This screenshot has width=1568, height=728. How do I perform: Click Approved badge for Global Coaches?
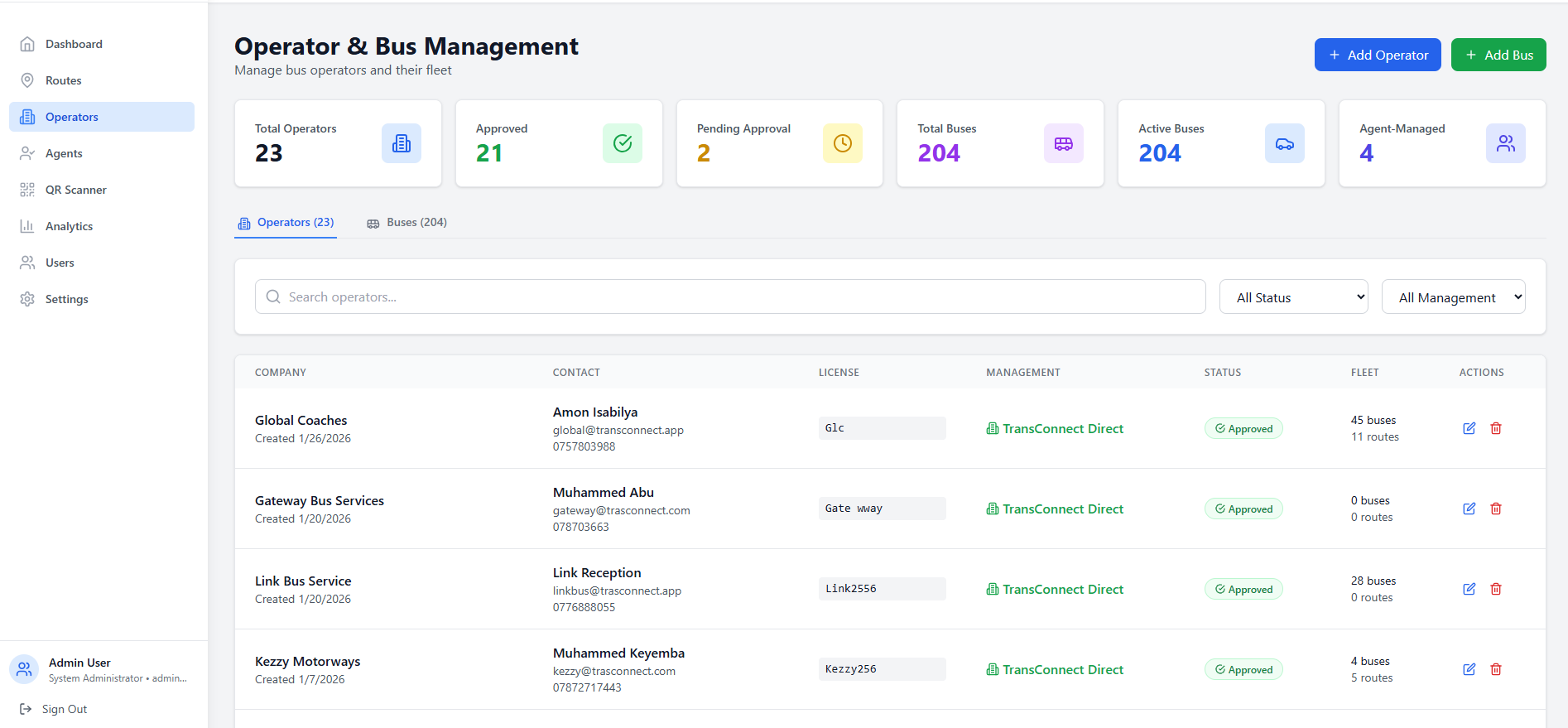(x=1243, y=428)
